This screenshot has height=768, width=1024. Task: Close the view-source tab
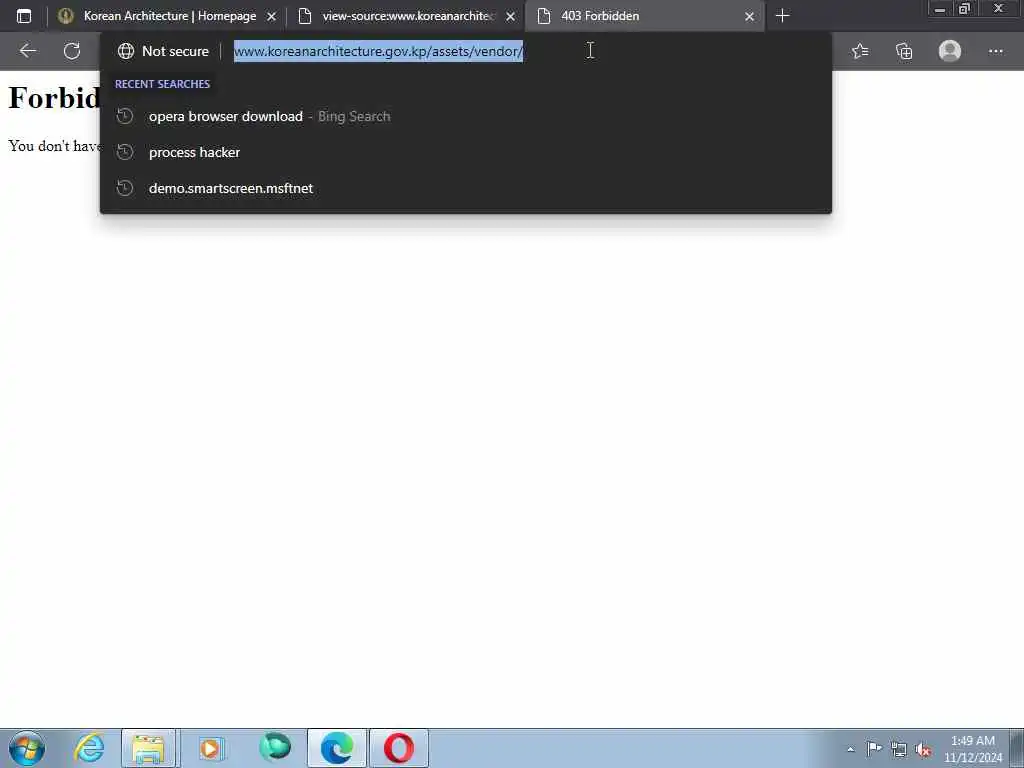click(x=511, y=16)
